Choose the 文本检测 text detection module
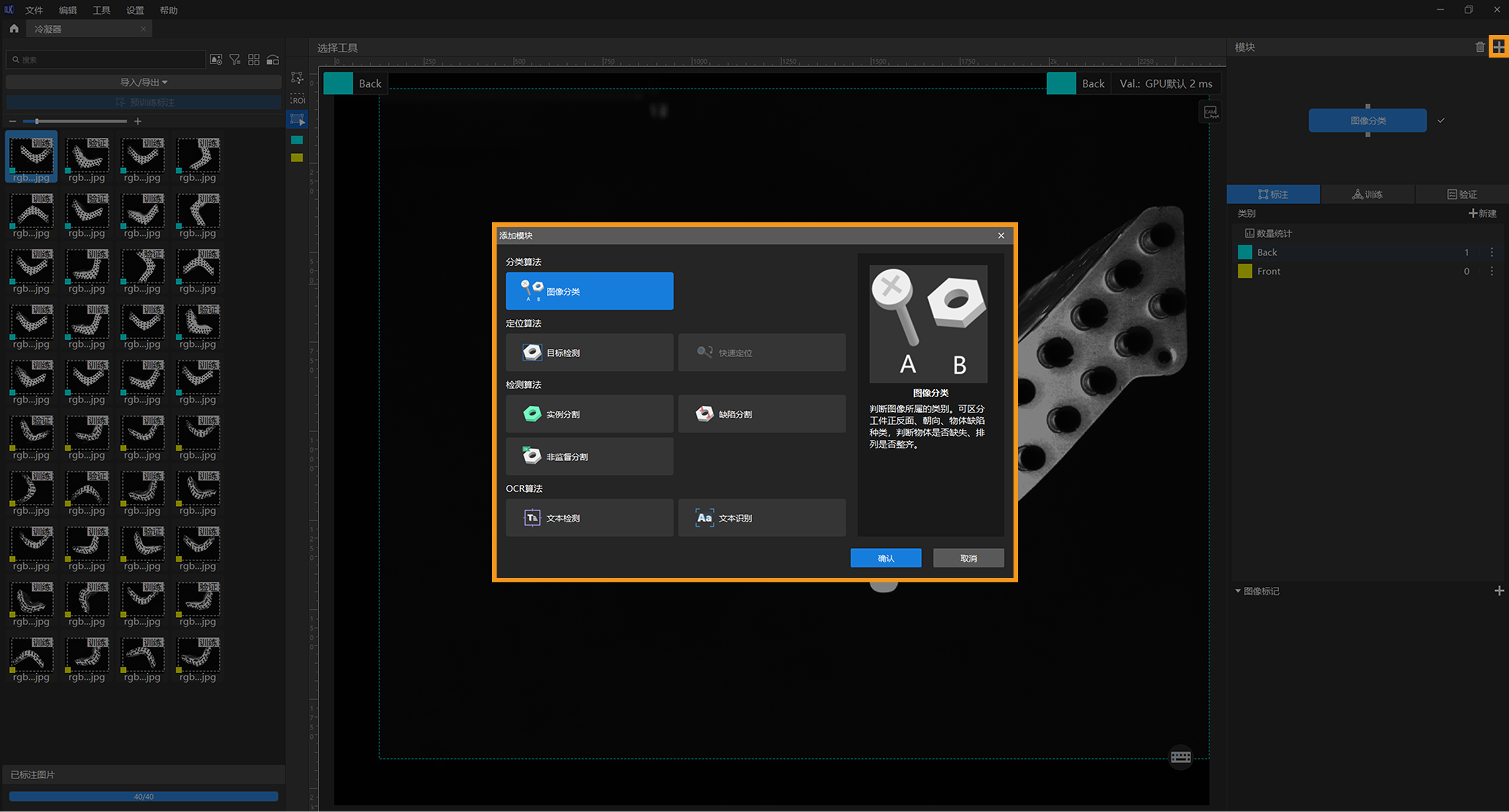Image resolution: width=1509 pixels, height=812 pixels. (589, 517)
